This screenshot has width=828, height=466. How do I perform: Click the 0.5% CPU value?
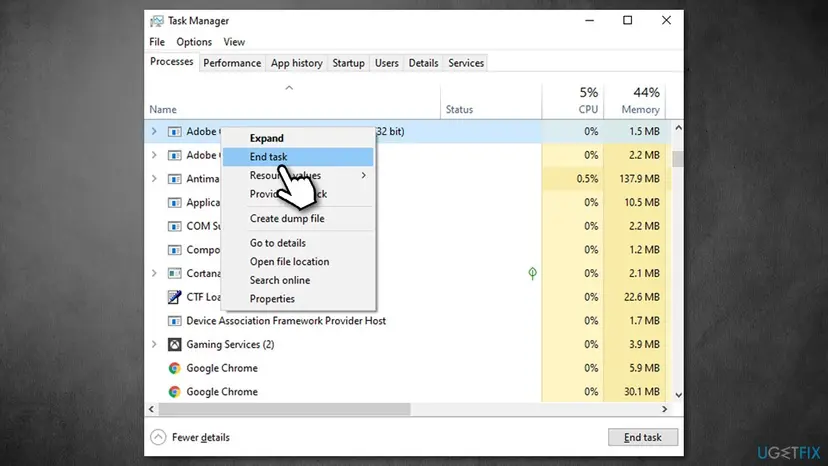click(x=587, y=179)
